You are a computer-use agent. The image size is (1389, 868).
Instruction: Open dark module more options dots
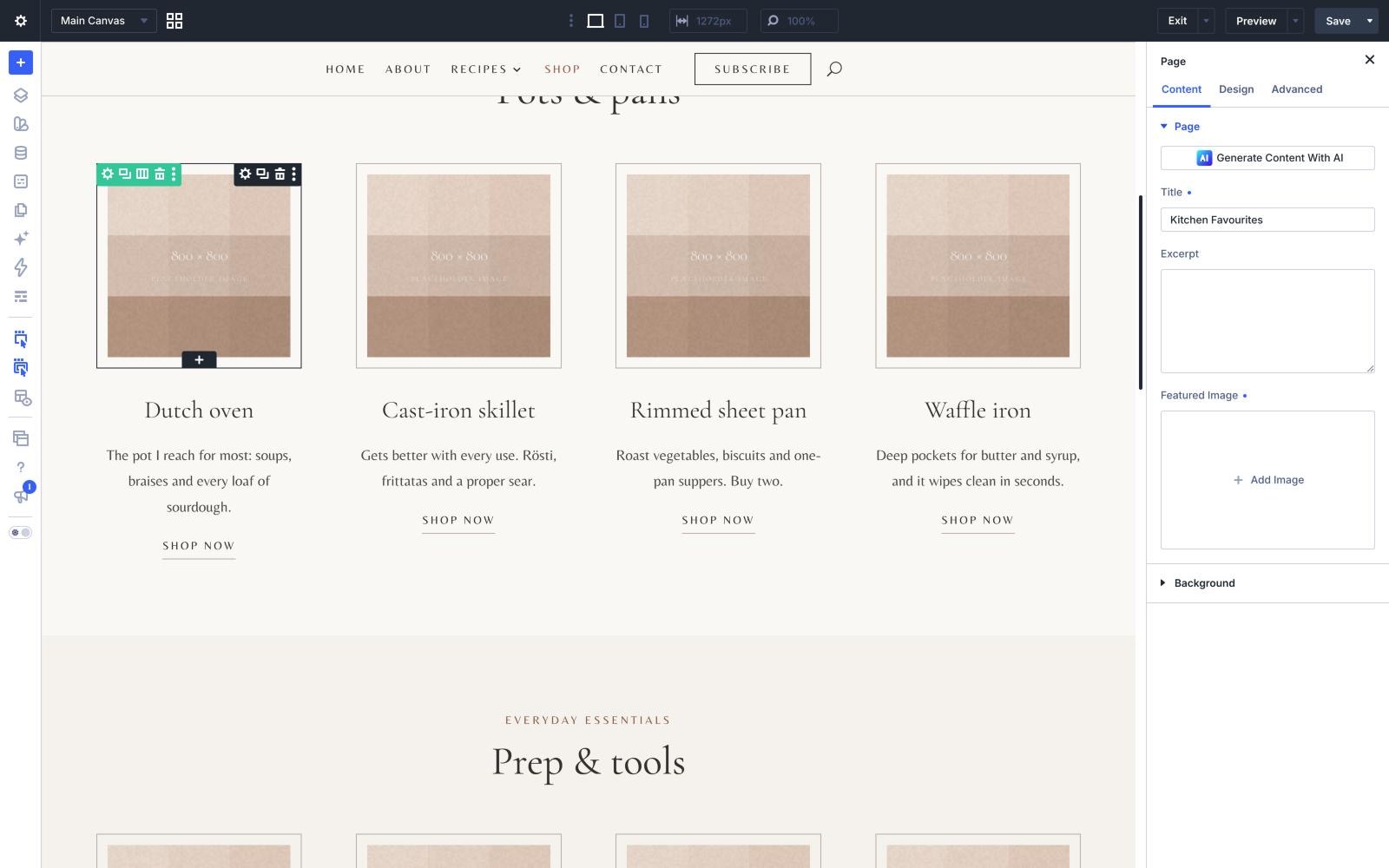pyautogui.click(x=294, y=174)
